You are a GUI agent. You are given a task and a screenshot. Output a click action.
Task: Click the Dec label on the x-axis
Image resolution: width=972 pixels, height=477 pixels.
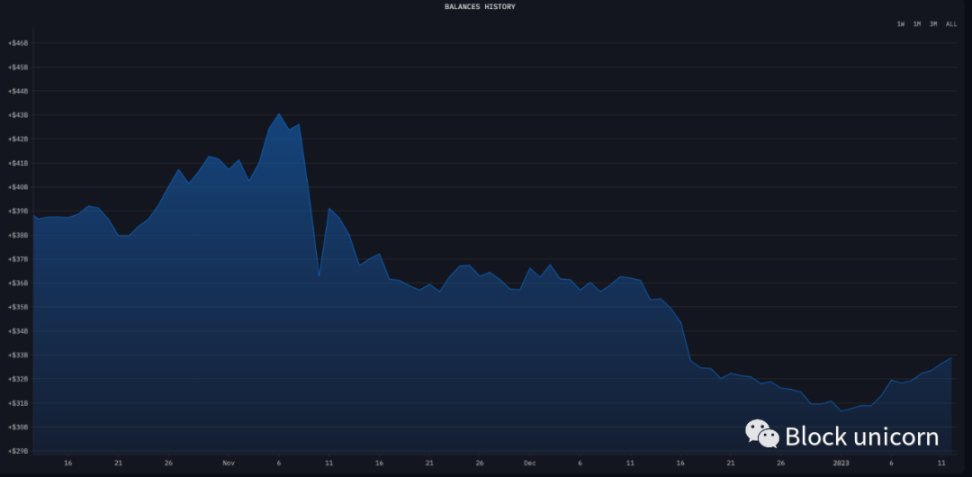[530, 463]
